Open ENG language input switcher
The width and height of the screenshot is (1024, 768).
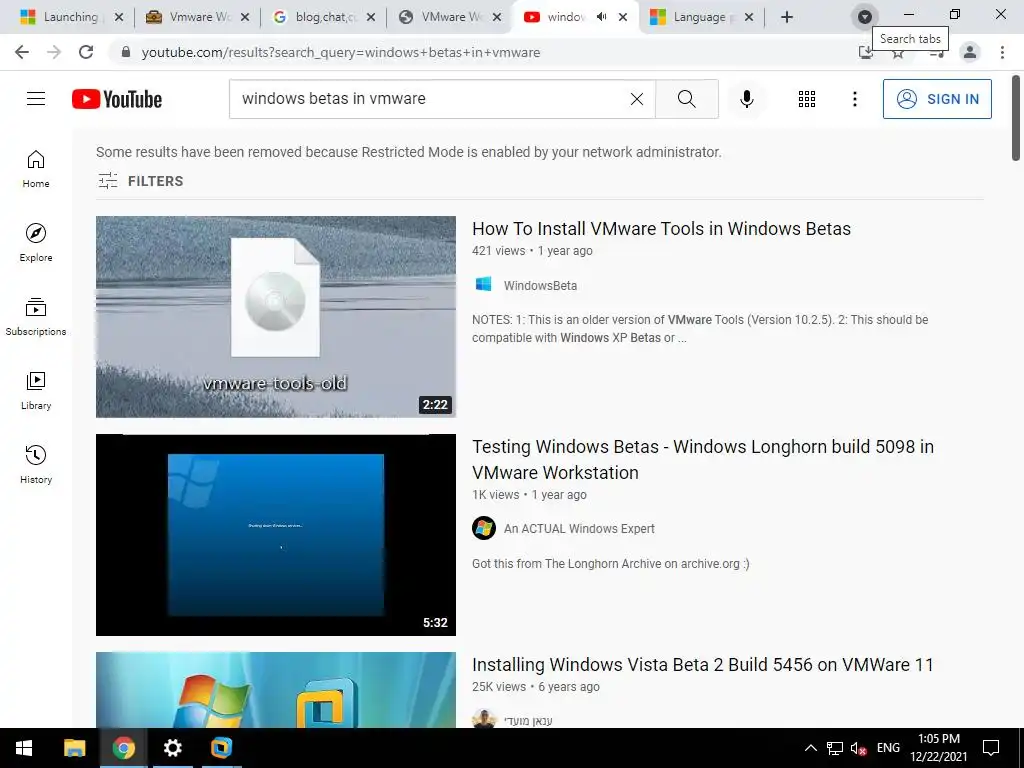[888, 748]
